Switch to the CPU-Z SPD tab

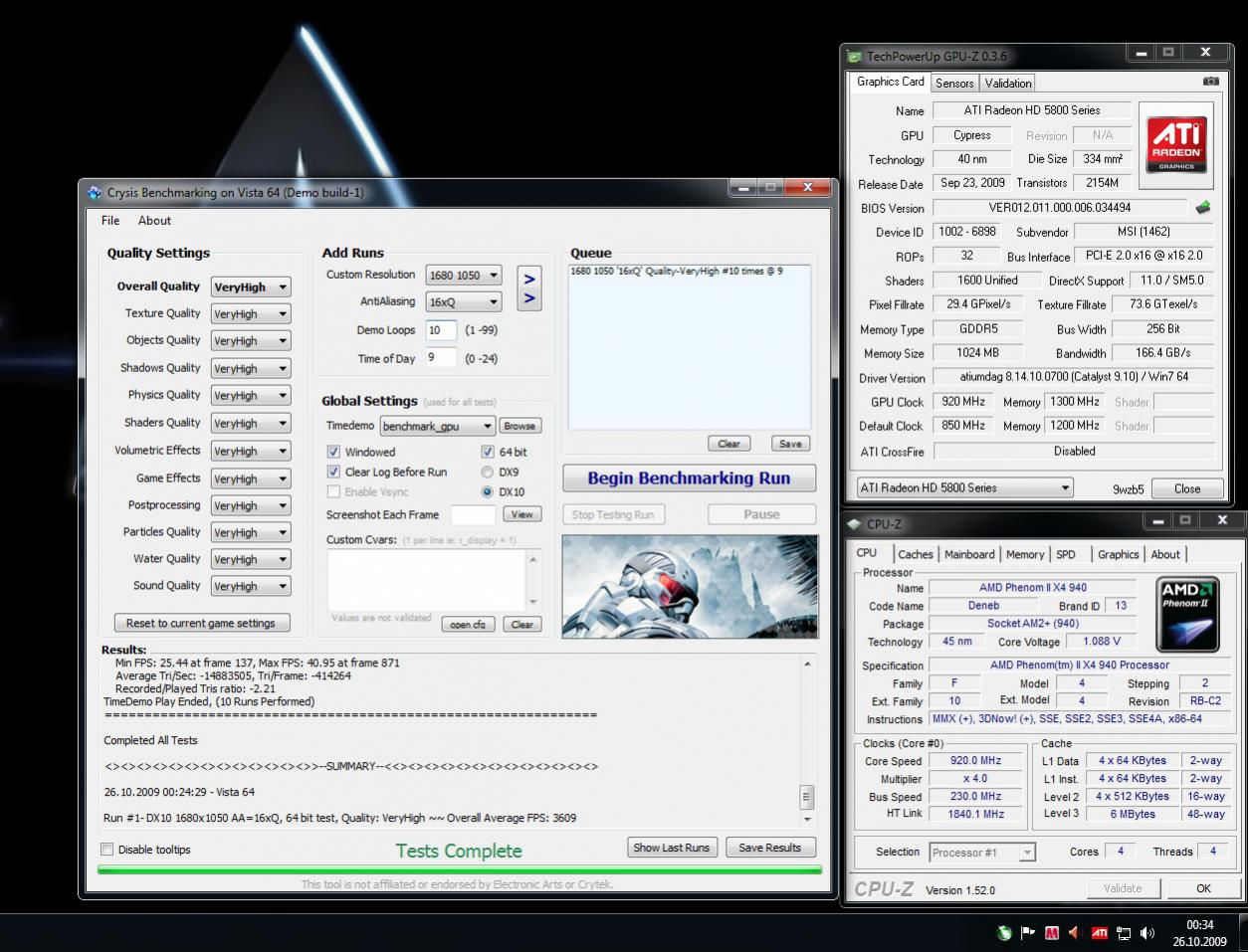click(1066, 555)
